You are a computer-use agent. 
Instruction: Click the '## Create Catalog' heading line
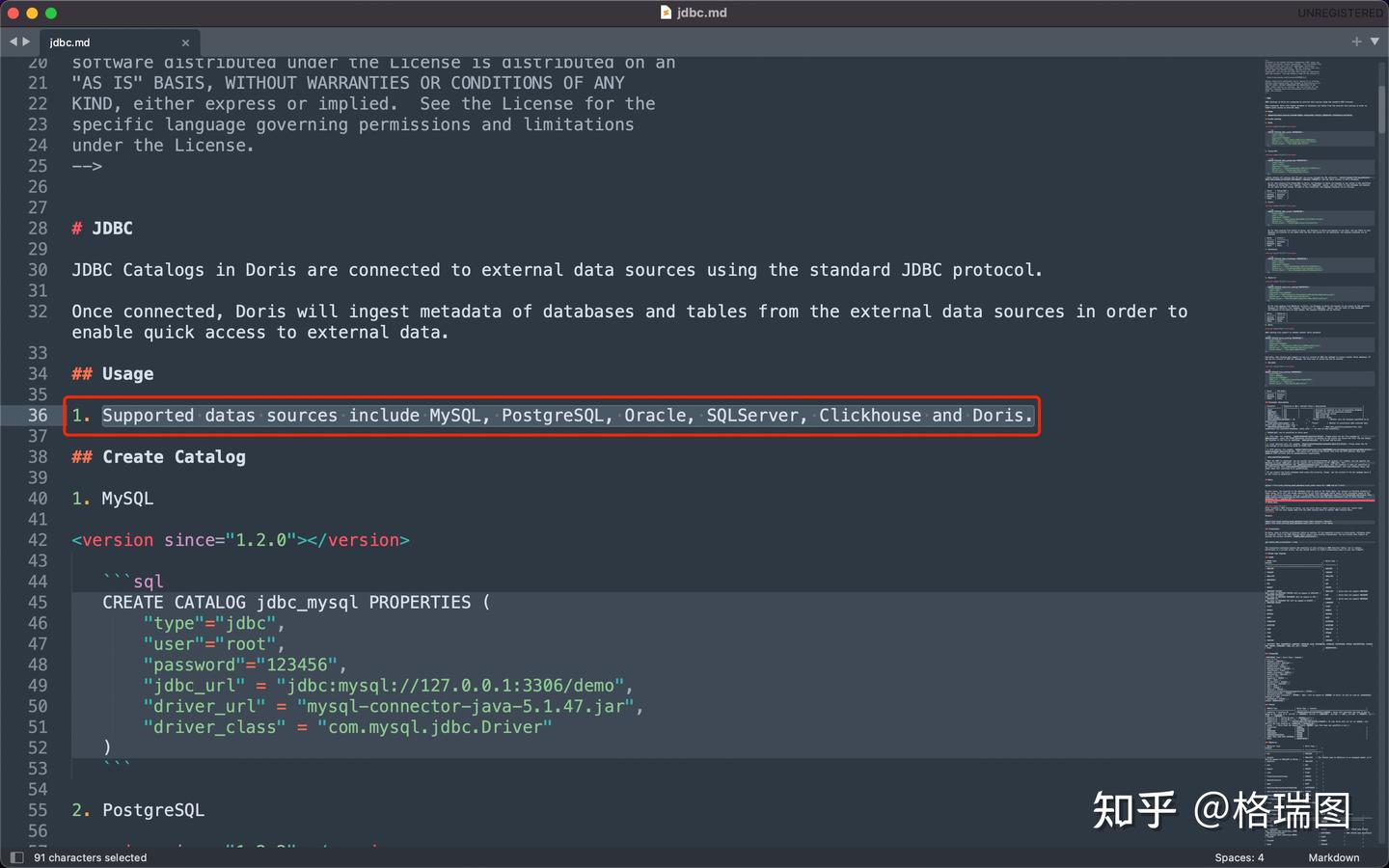tap(159, 457)
